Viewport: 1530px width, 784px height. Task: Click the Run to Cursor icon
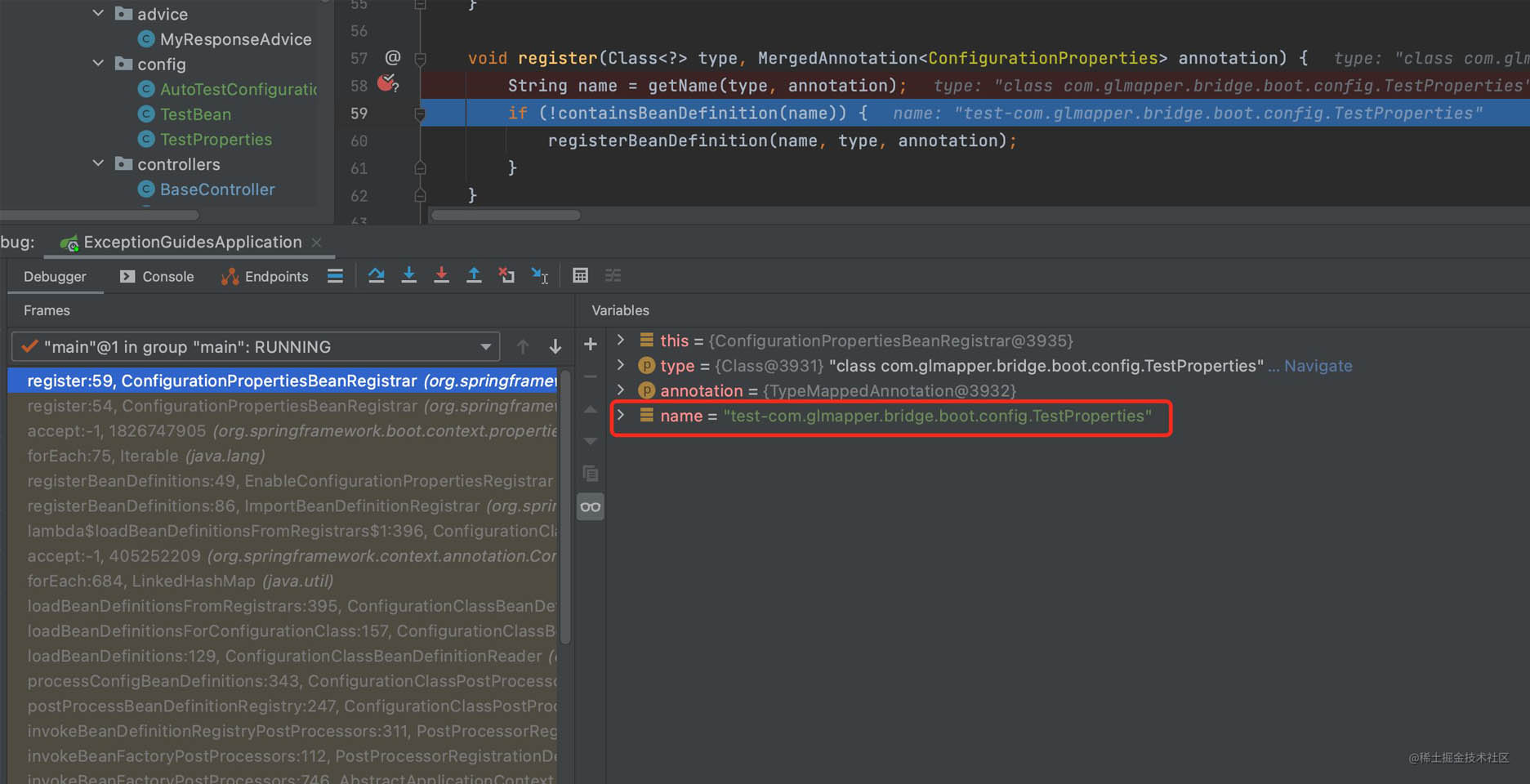pos(540,276)
